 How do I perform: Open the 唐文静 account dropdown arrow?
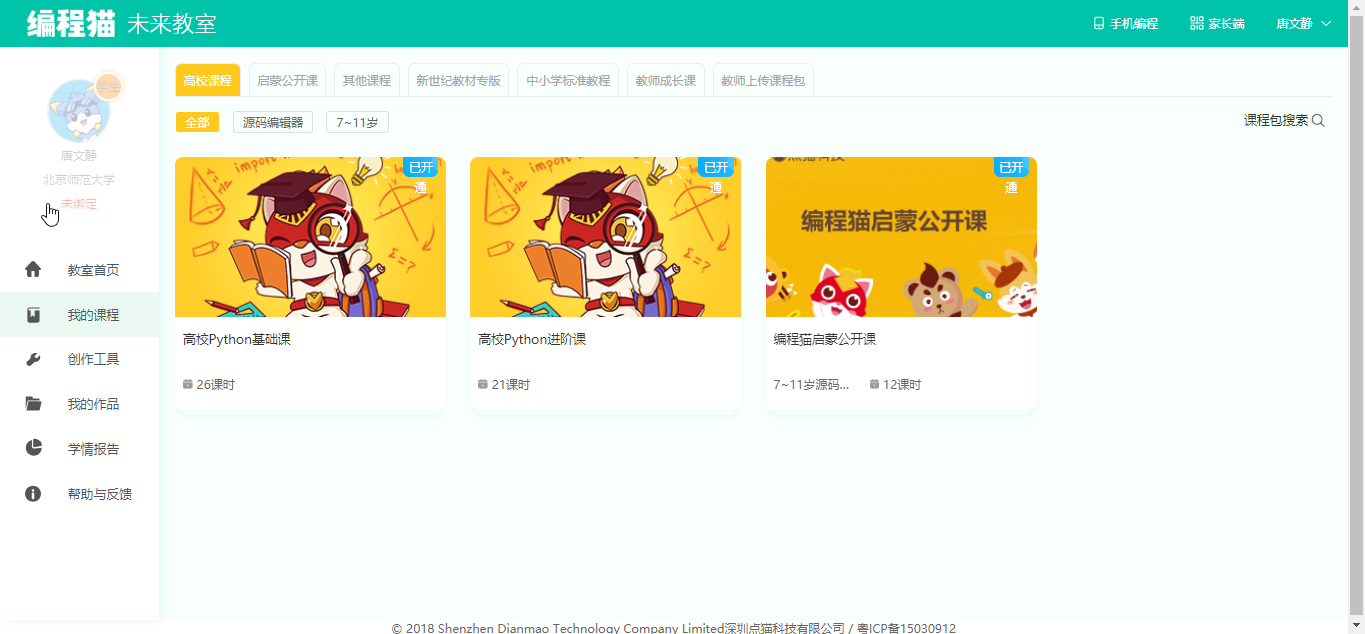coord(1326,24)
